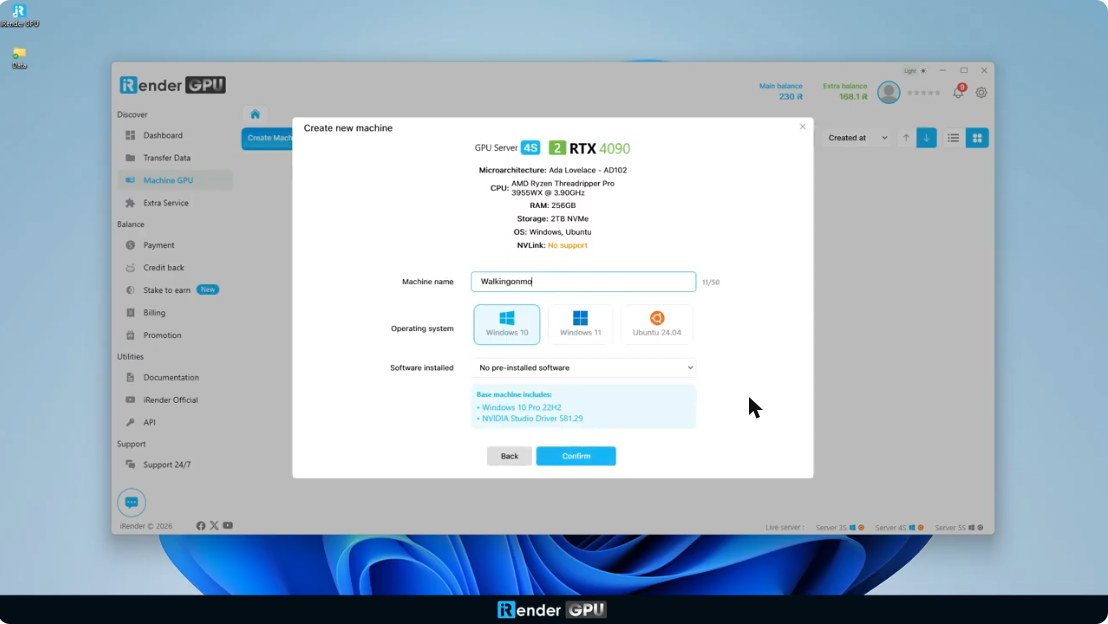This screenshot has height=624, width=1108.
Task: Open Support 24/7 in the sidebar
Action: [175, 464]
